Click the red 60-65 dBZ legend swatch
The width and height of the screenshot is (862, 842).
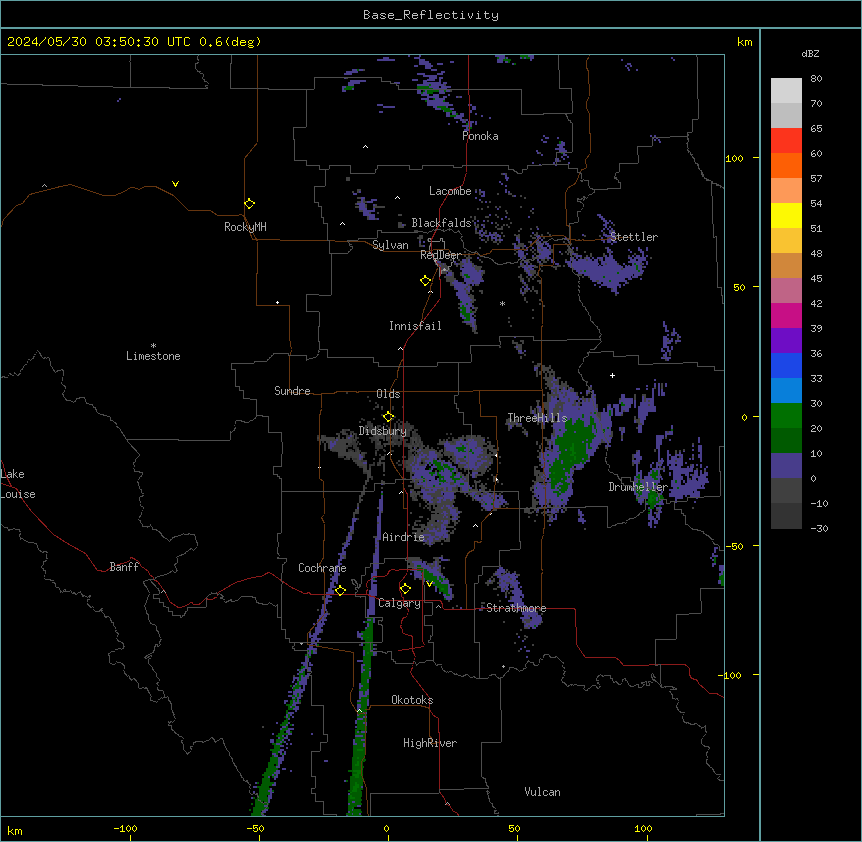786,141
